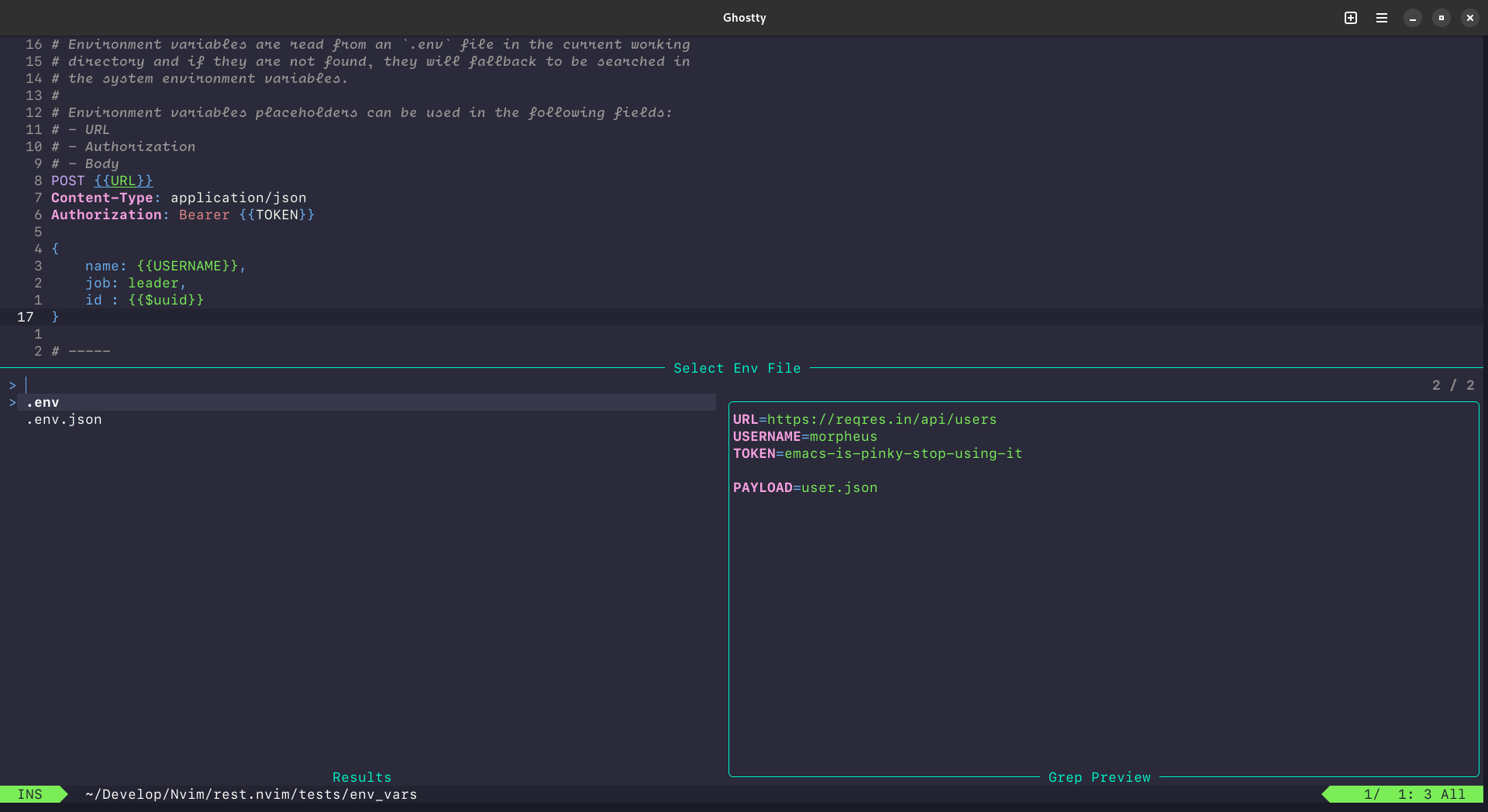Click the Authorization header name
This screenshot has width=1488, height=812.
[x=106, y=215]
